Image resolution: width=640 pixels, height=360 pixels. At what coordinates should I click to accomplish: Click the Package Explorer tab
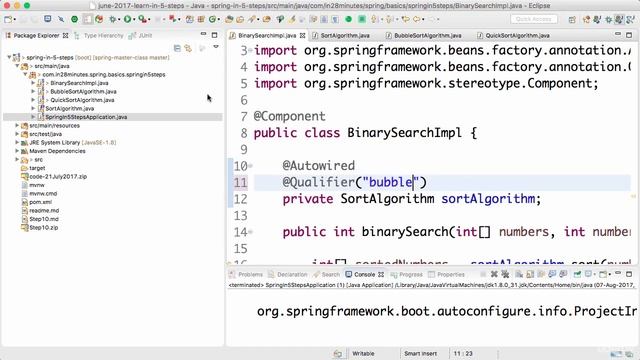tap(36, 36)
